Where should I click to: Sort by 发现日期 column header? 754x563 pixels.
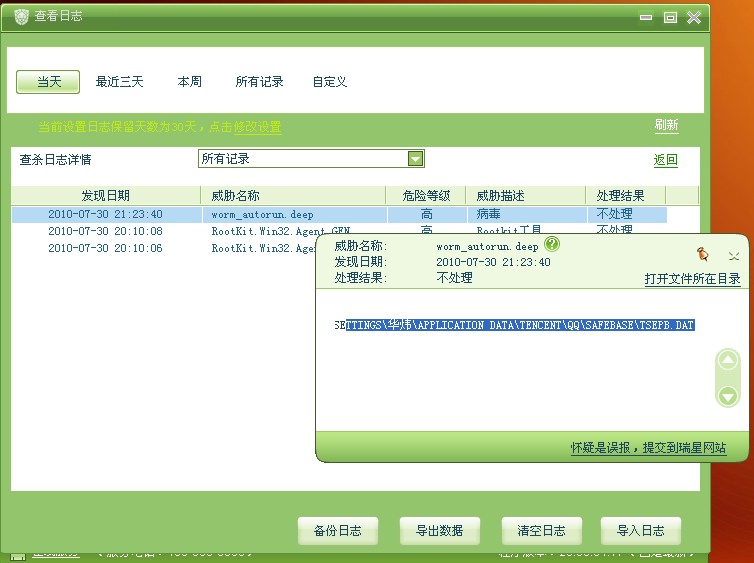105,196
